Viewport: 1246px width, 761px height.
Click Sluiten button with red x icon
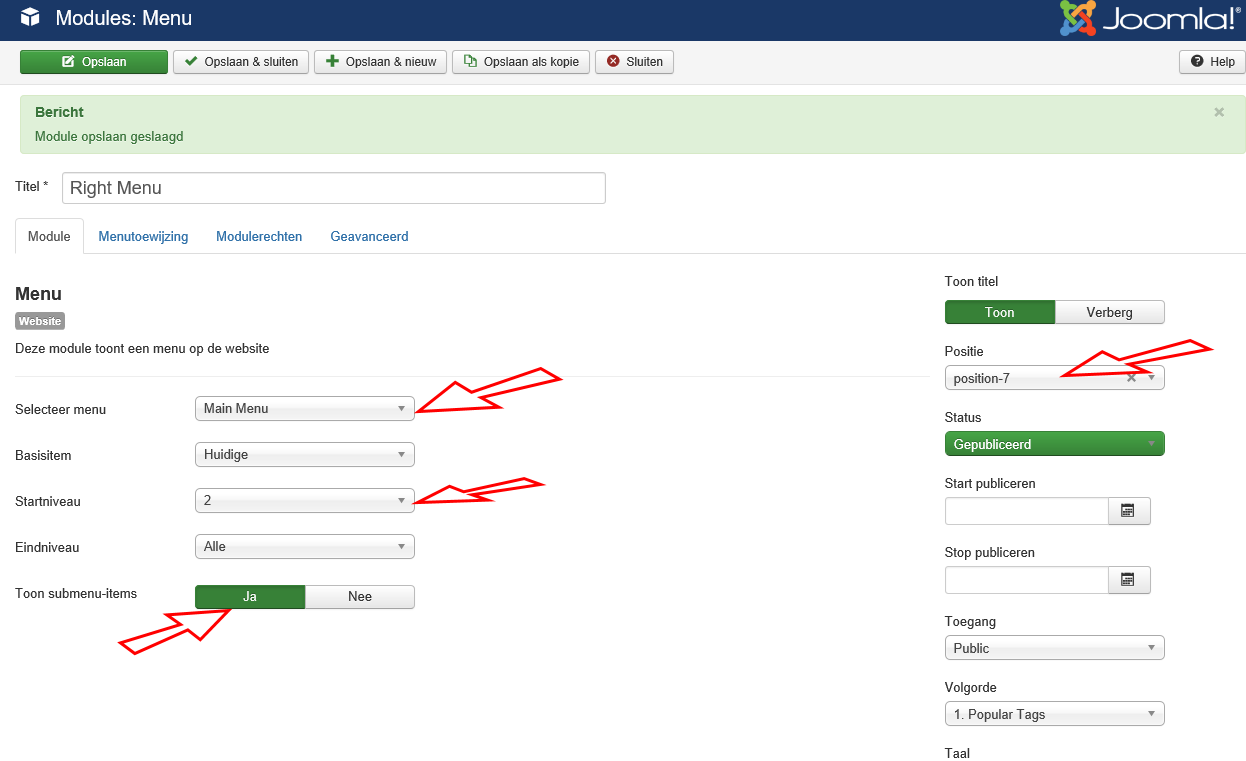634,62
